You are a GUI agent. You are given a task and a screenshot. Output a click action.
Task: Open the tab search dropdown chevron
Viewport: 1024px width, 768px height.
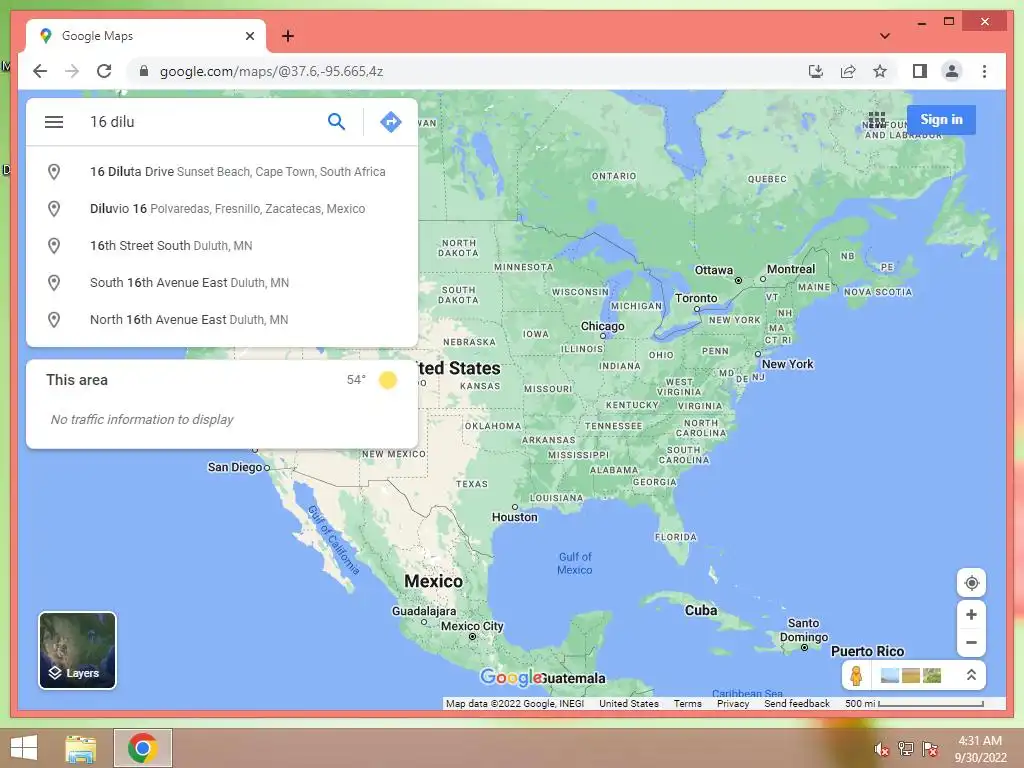pyautogui.click(x=885, y=36)
